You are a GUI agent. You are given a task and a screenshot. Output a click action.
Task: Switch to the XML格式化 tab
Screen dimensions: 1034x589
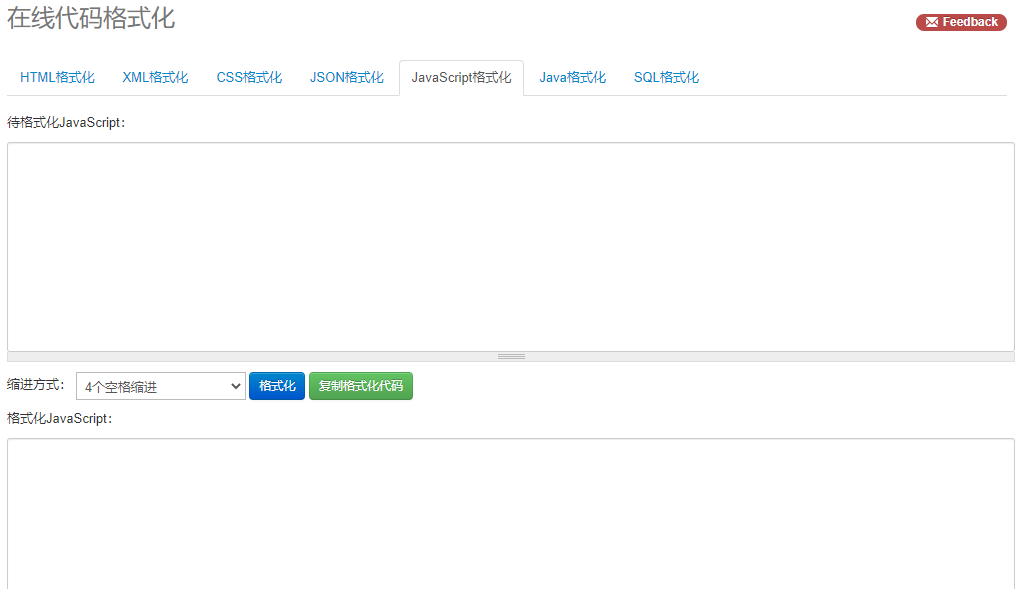(155, 78)
